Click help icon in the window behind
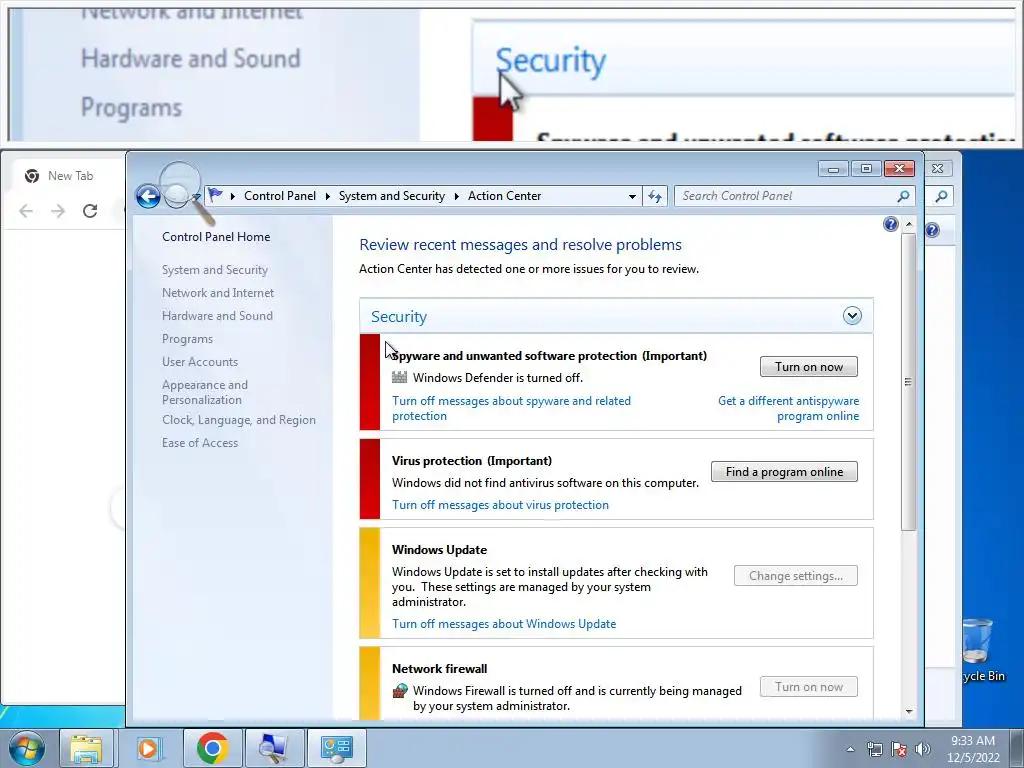 933,230
